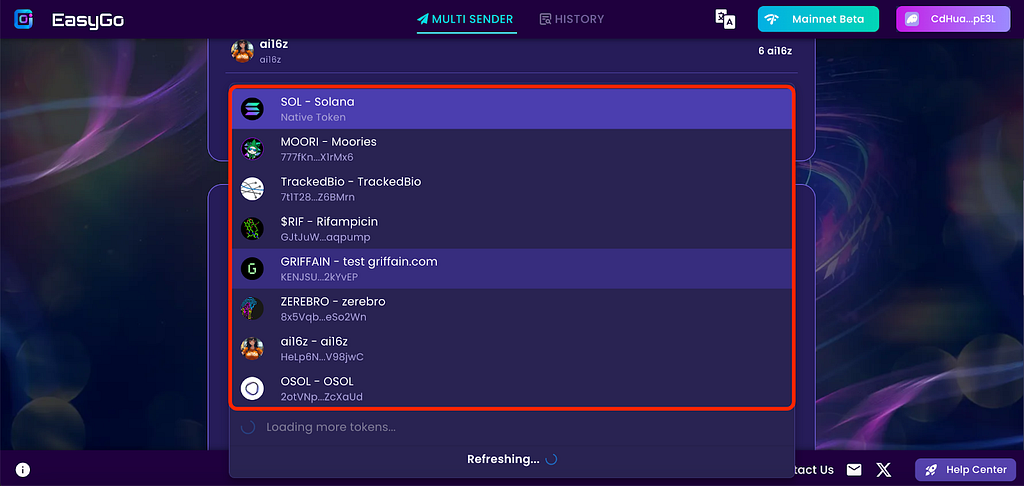Select the selected ai16z token field
The height and width of the screenshot is (486, 1024).
pyautogui.click(x=511, y=51)
